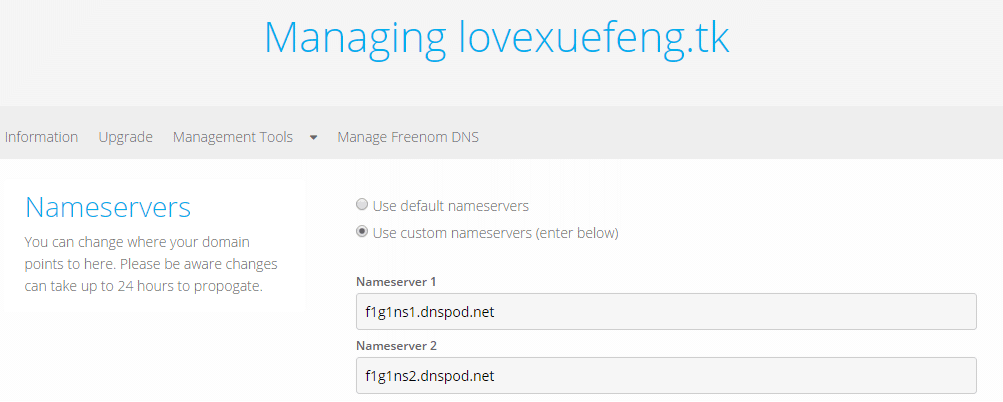Click the 'can take up to 24 hours' line
1003x402 pixels.
click(144, 286)
